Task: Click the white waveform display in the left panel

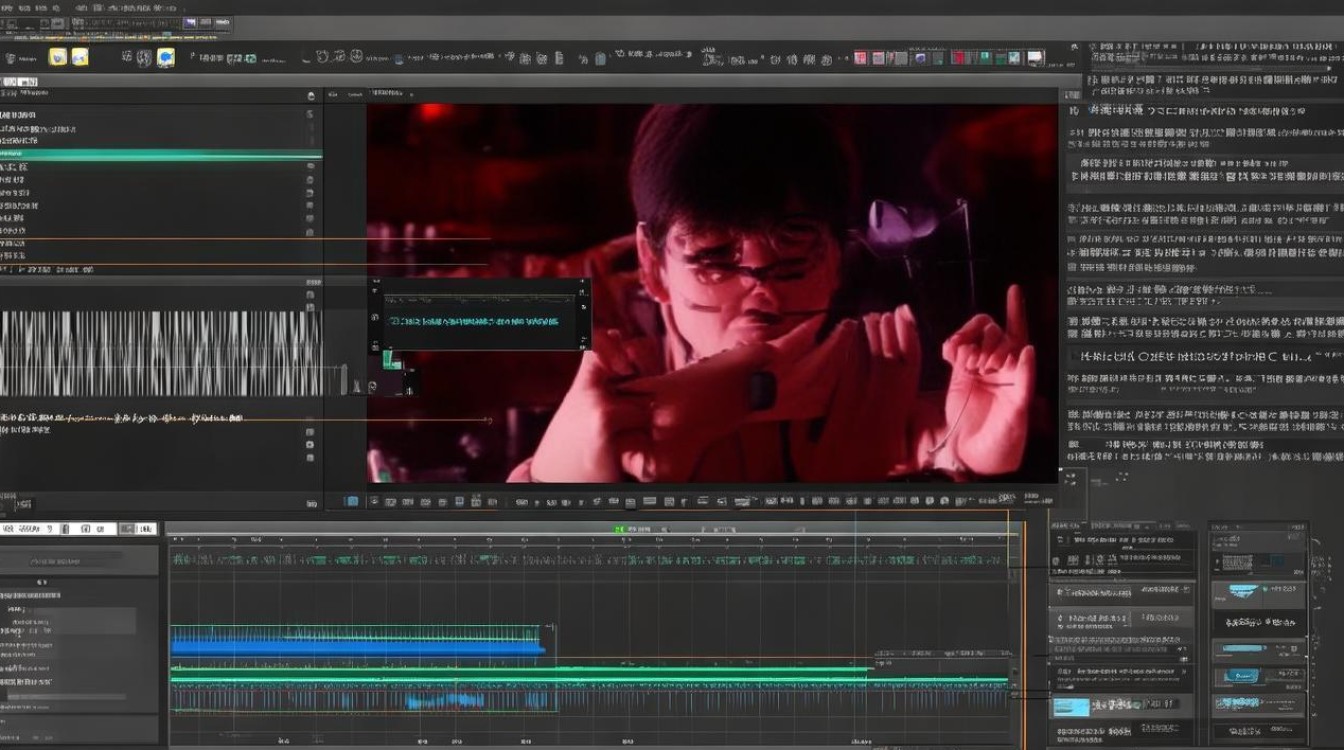Action: 161,353
